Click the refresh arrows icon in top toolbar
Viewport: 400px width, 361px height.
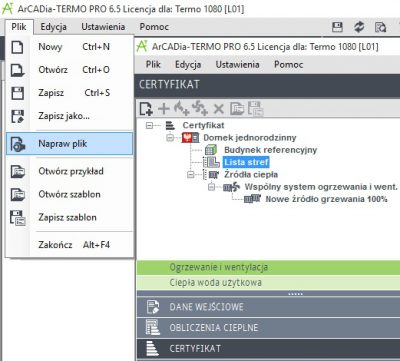click(x=359, y=27)
